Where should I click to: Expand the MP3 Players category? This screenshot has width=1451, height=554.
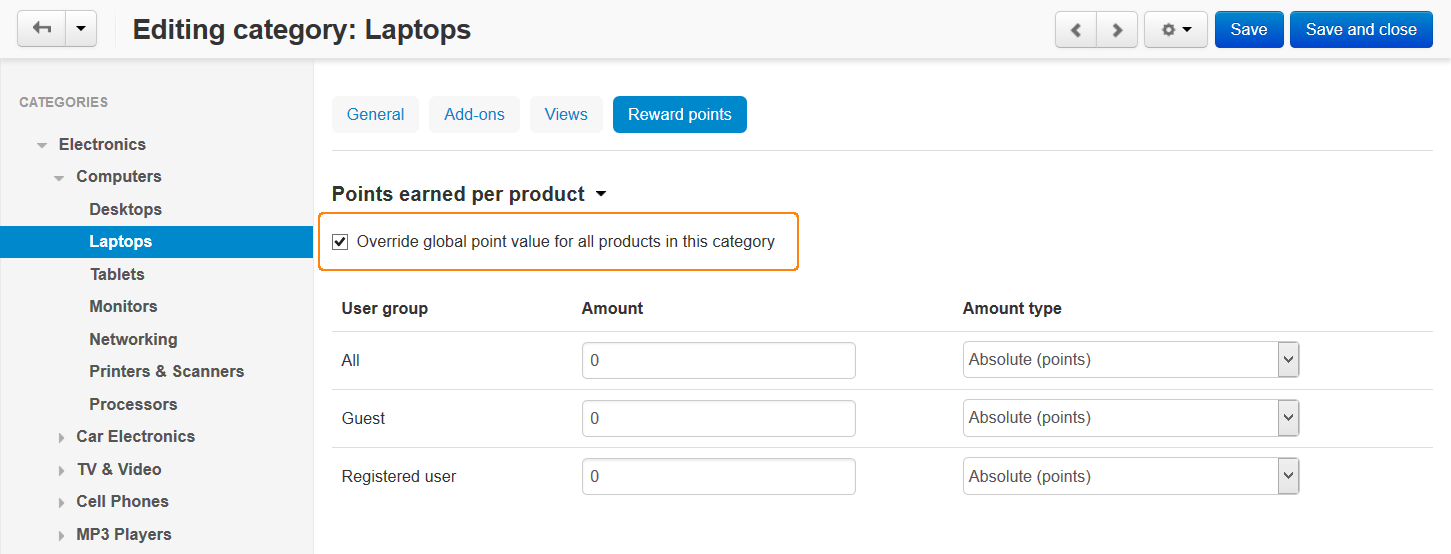point(61,535)
